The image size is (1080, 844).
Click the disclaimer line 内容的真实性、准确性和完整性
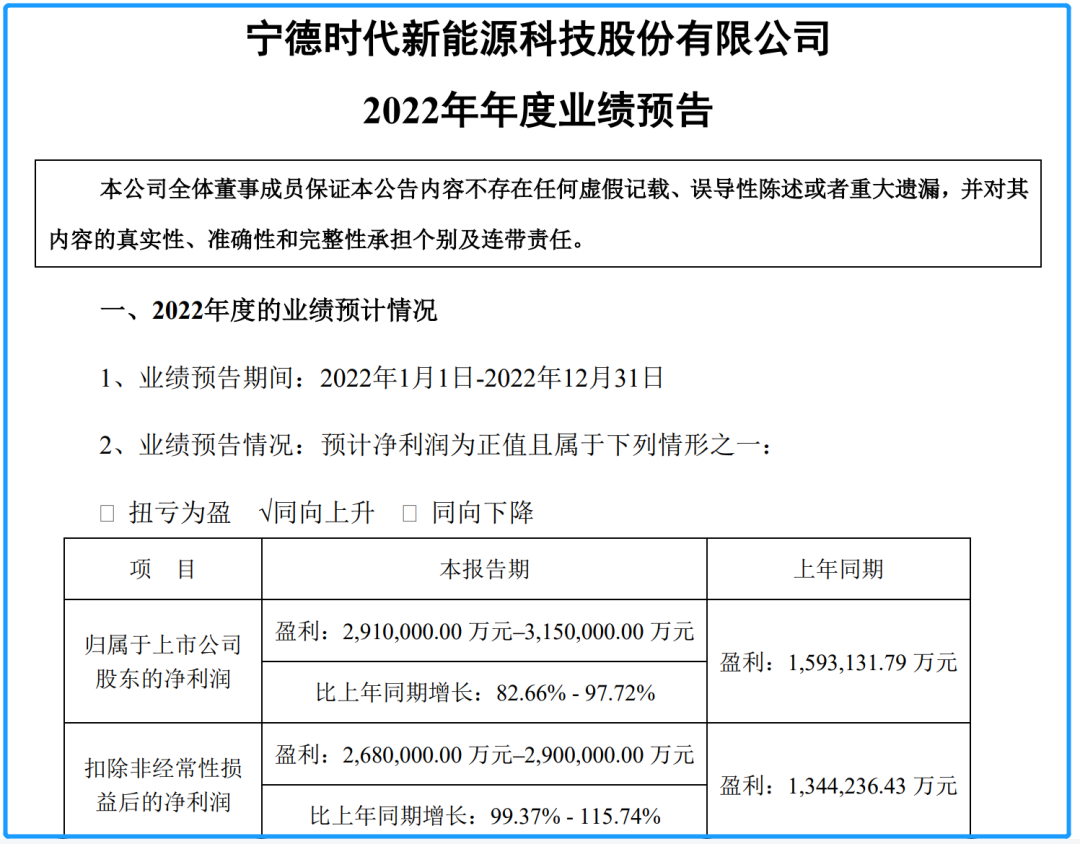pos(317,240)
